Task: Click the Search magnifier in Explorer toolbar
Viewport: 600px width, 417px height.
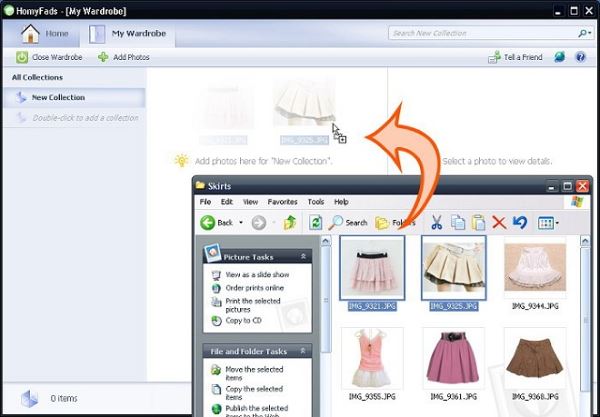Action: click(x=348, y=223)
